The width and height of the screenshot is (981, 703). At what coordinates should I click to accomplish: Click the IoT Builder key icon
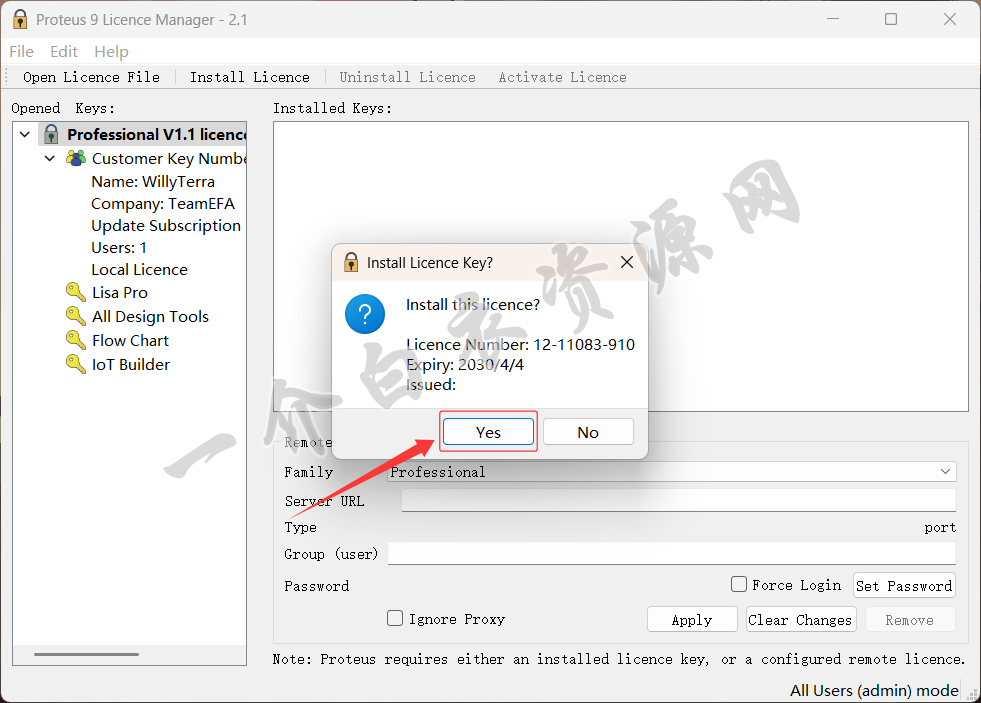pyautogui.click(x=76, y=364)
